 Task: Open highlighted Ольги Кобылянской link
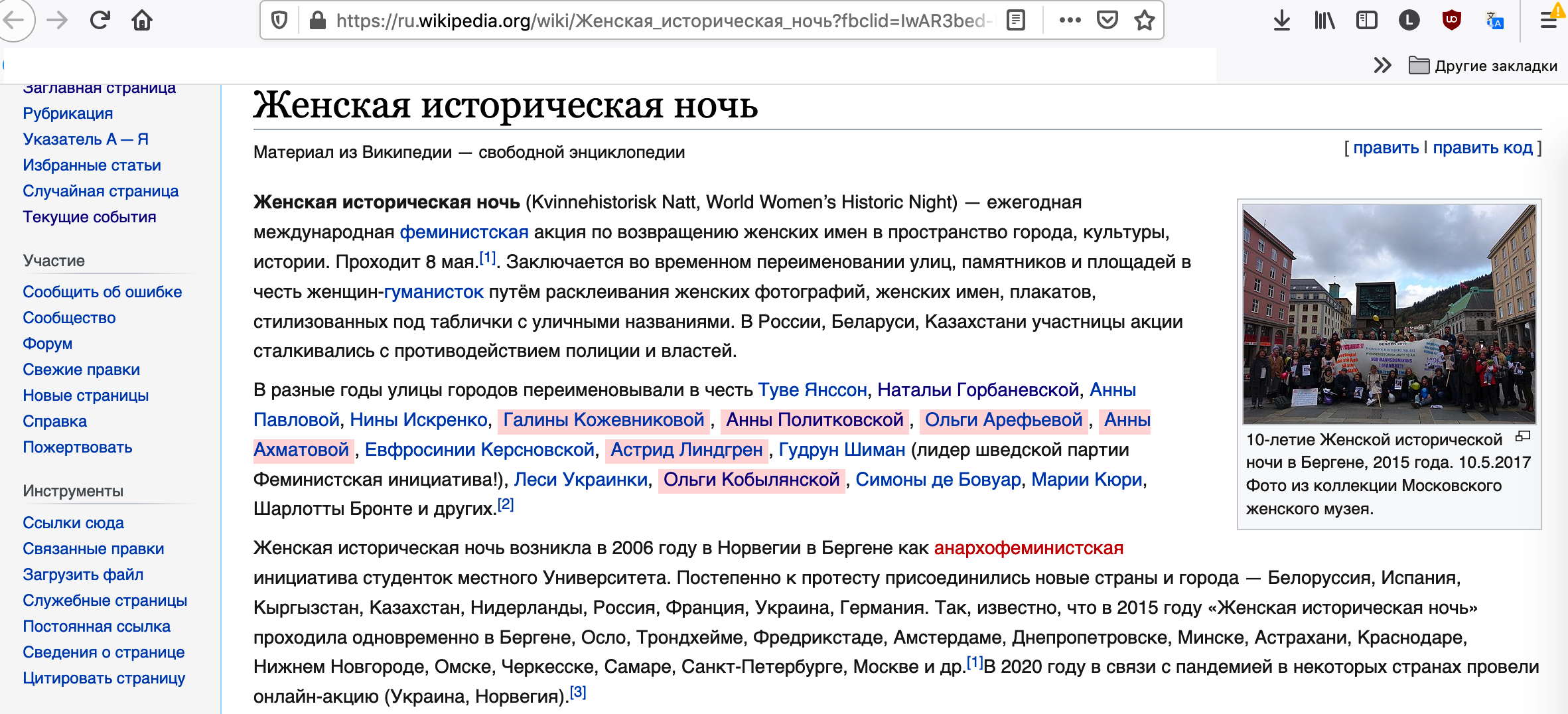click(751, 480)
